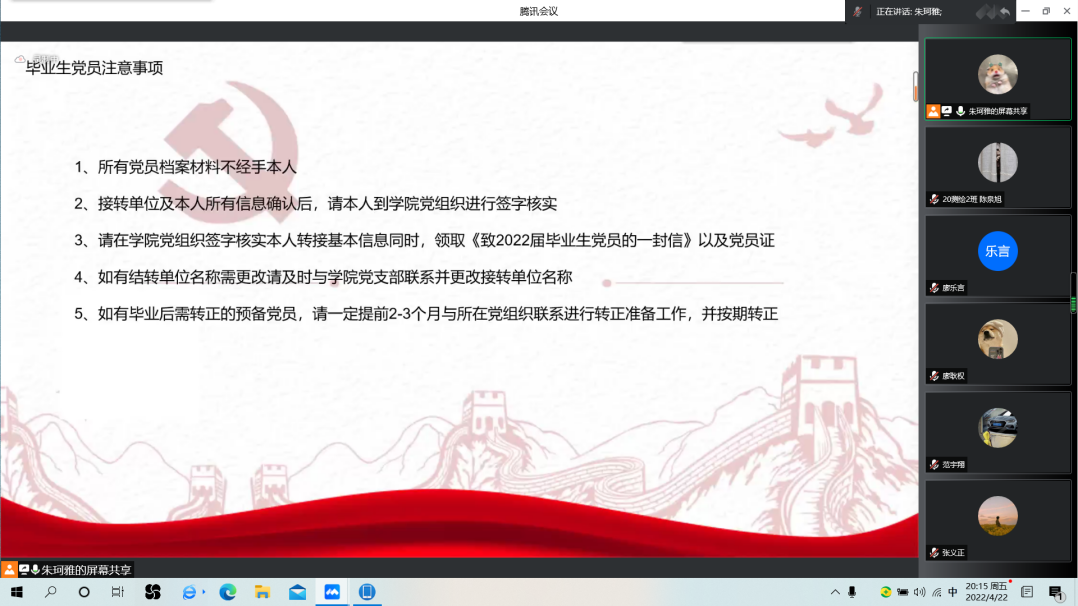Screen dimensions: 1078x606
Task: Open the notification action center
Action: 1055,592
